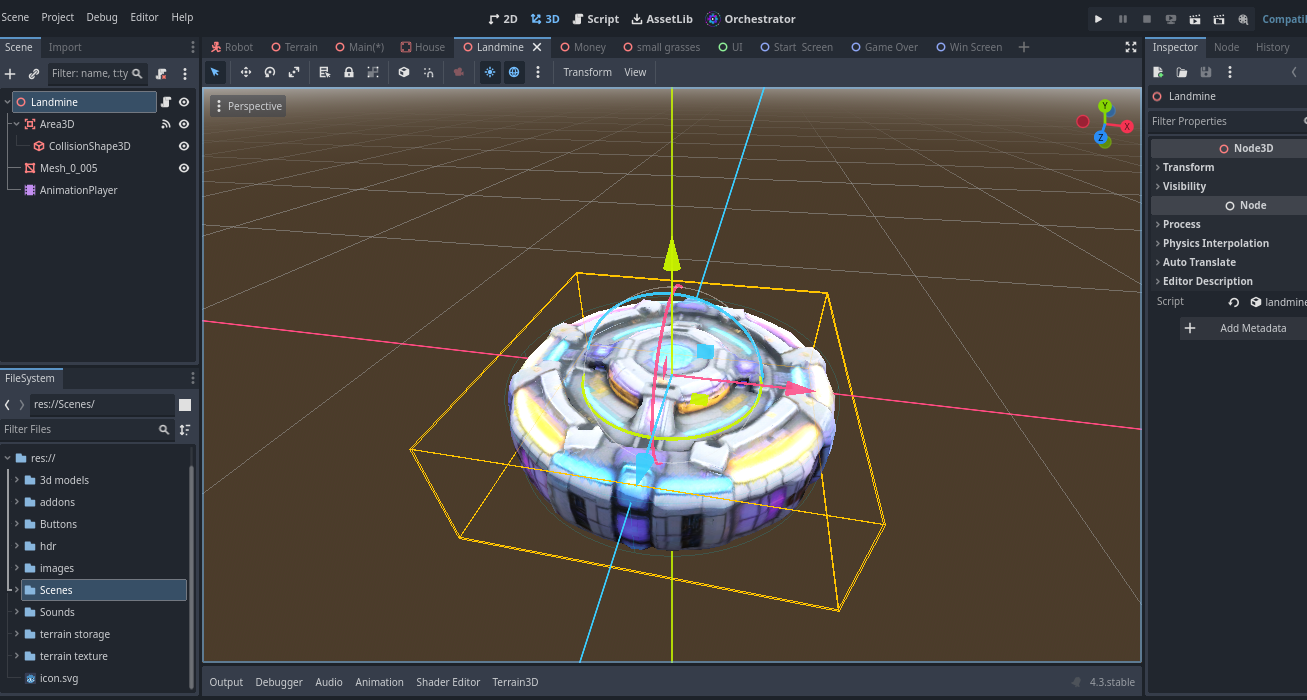Viewport: 1307px width, 700px height.
Task: Open the Shader Editor bottom panel
Action: [x=448, y=682]
